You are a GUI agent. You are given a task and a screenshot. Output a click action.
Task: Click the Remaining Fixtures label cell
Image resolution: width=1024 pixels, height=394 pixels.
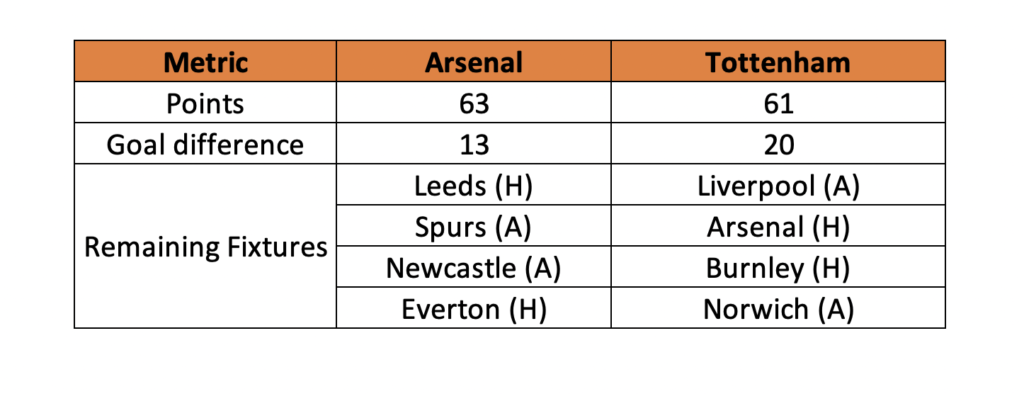pyautogui.click(x=205, y=246)
